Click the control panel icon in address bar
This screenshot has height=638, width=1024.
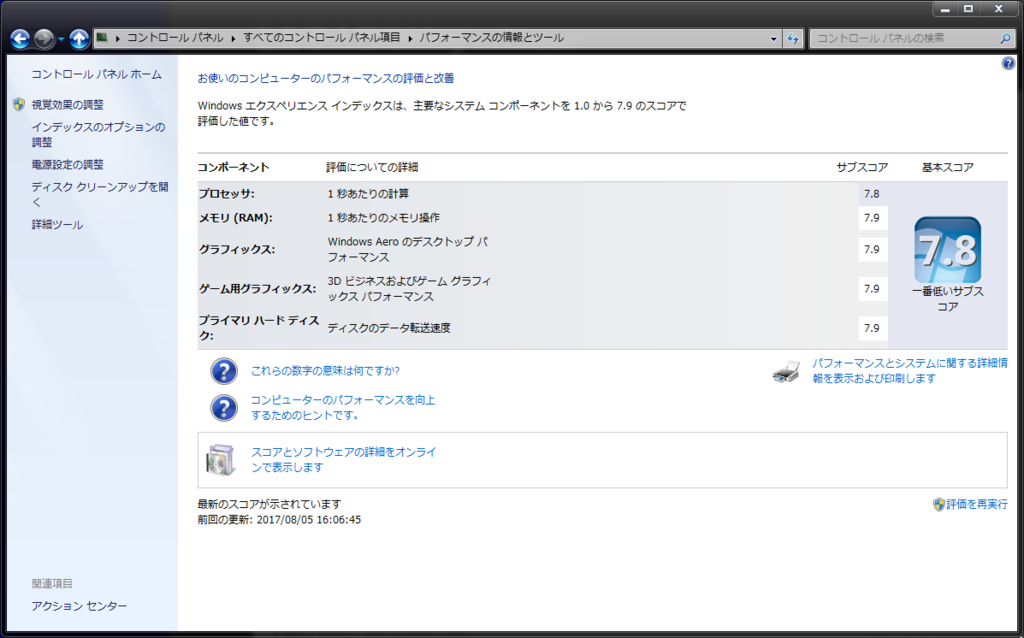click(x=102, y=38)
